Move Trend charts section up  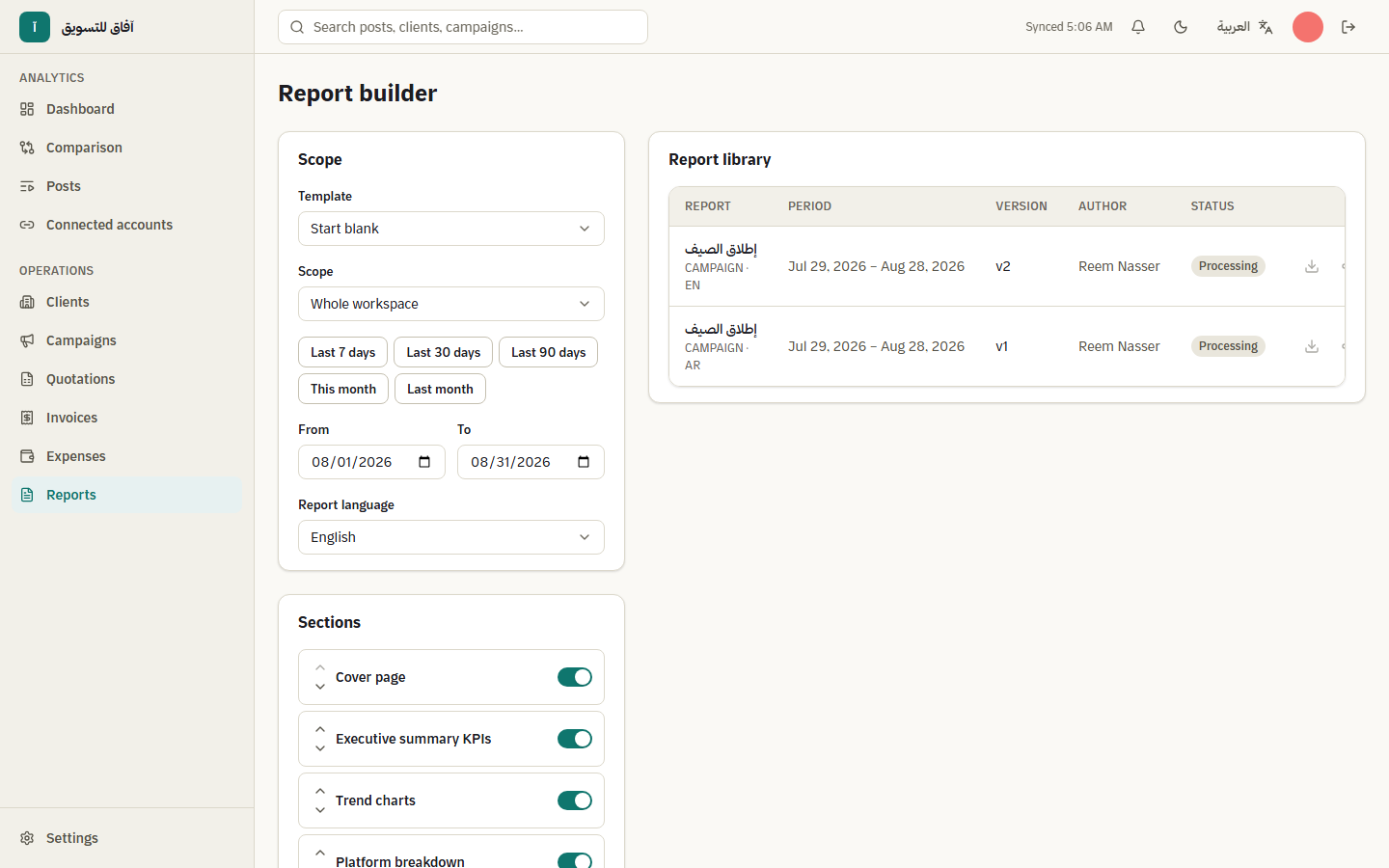point(320,791)
